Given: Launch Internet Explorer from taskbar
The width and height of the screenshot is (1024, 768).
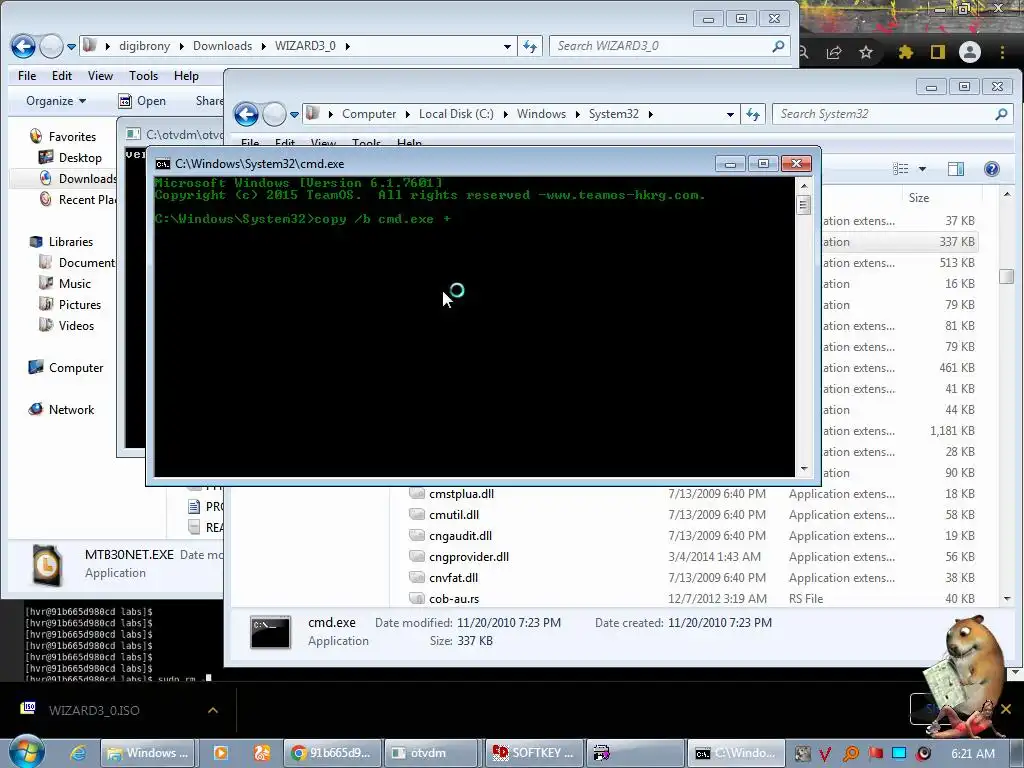Looking at the screenshot, I should click(78, 753).
